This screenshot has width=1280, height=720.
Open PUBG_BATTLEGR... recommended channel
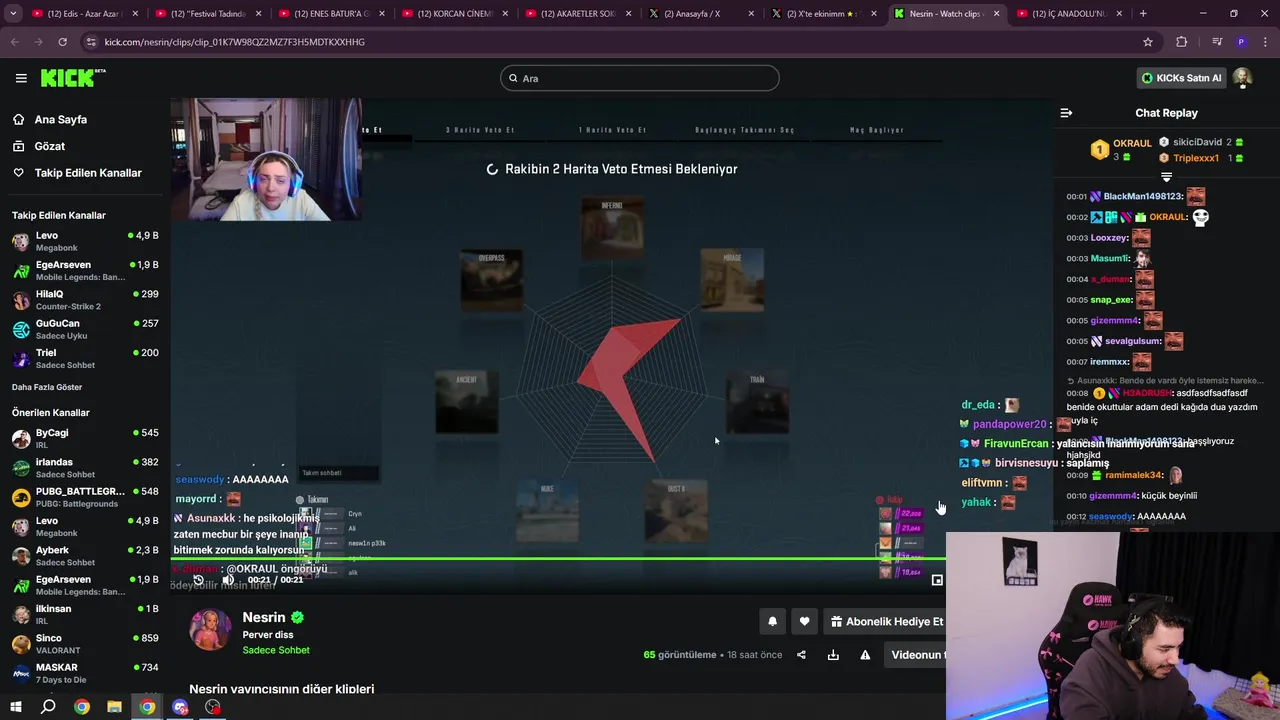pyautogui.click(x=85, y=497)
